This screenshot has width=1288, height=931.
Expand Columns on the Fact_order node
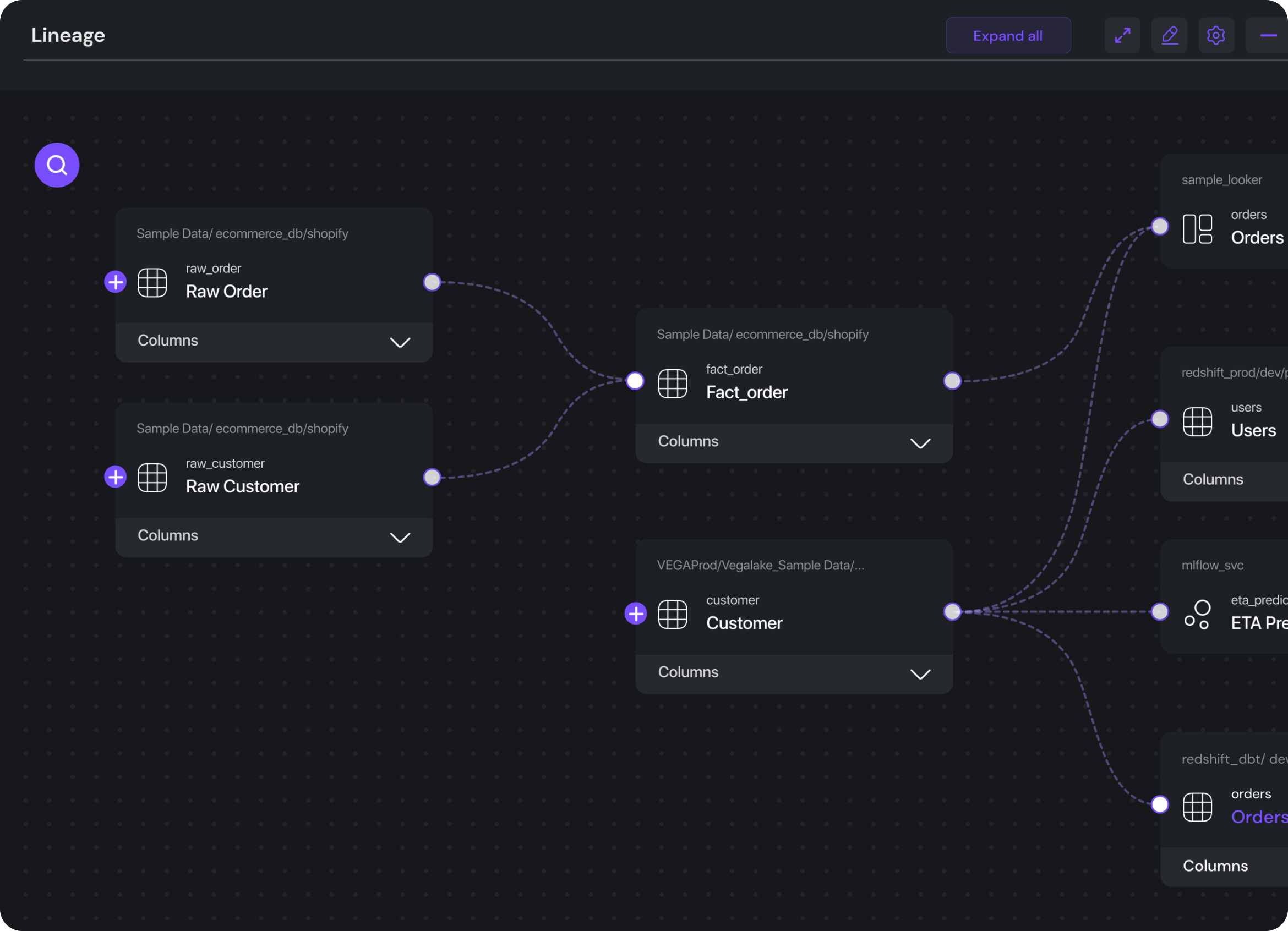pos(920,443)
